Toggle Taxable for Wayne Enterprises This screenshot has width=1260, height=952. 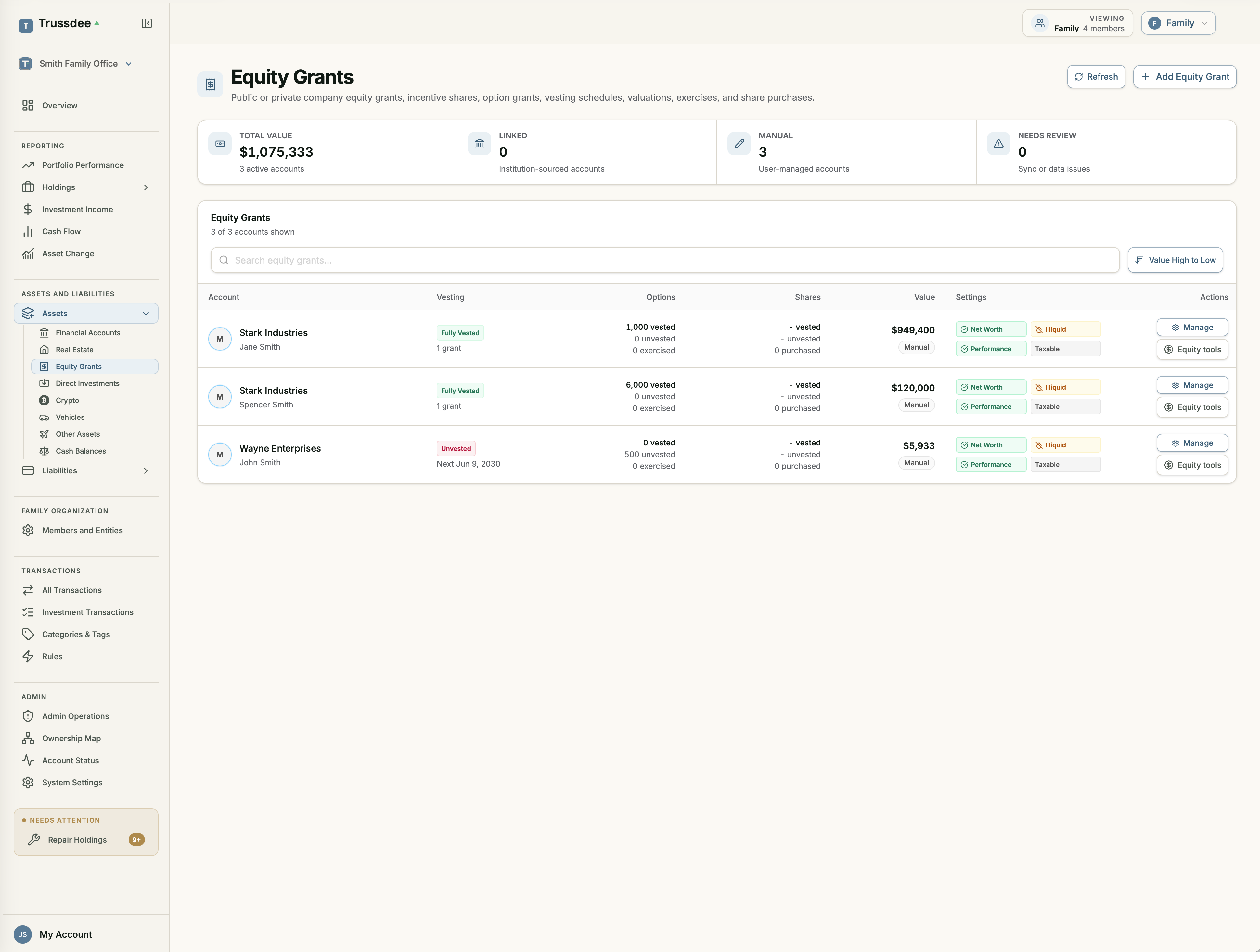tap(1065, 464)
